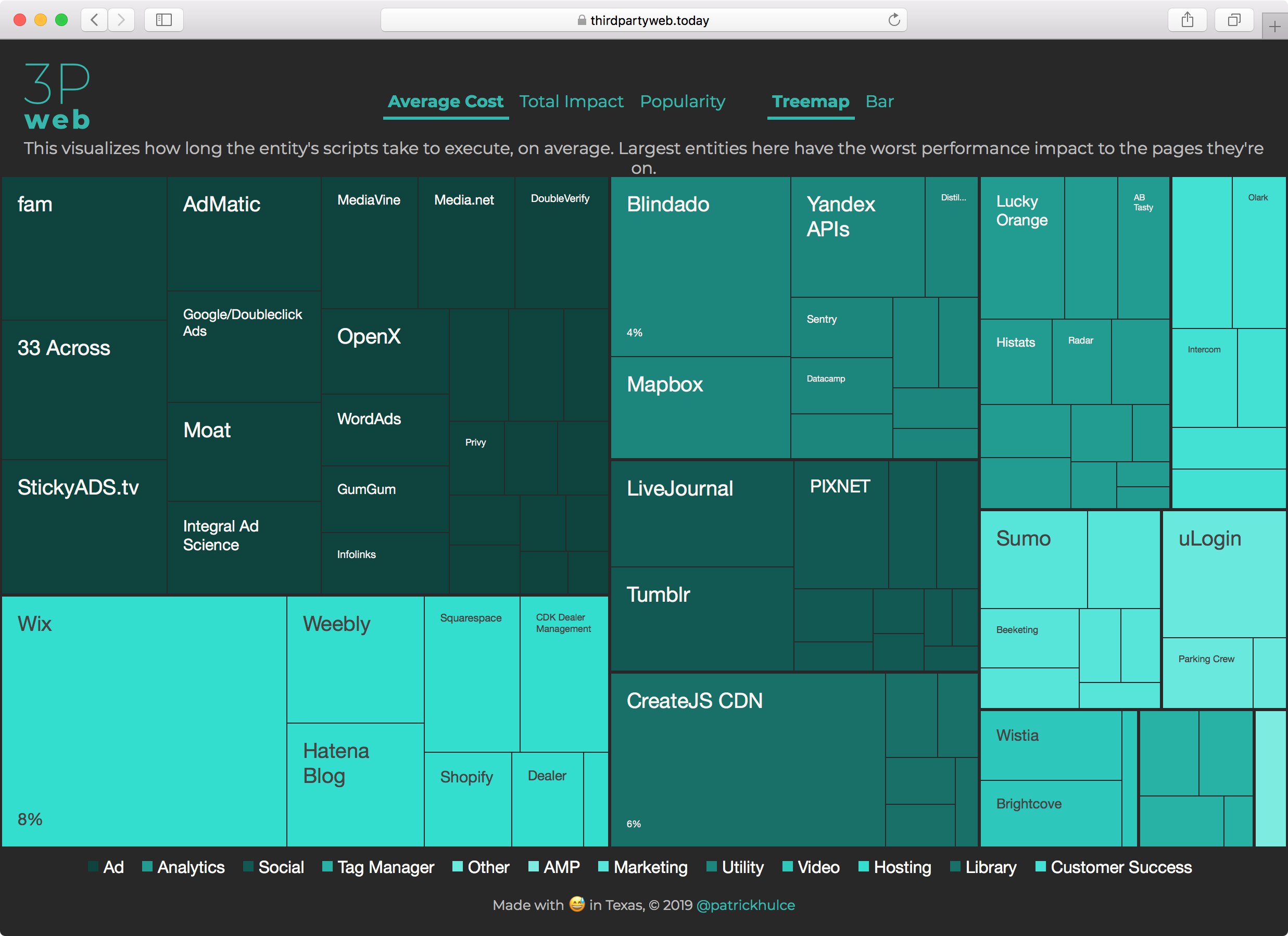Select the CreateJS CDN treemap cell
Screen dimensions: 1288x936
[x=748, y=760]
